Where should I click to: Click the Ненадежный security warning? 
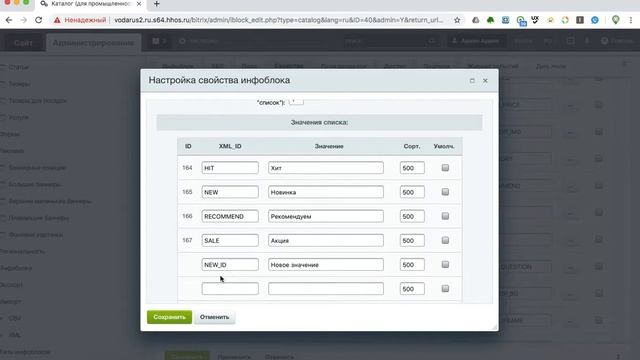(80, 20)
